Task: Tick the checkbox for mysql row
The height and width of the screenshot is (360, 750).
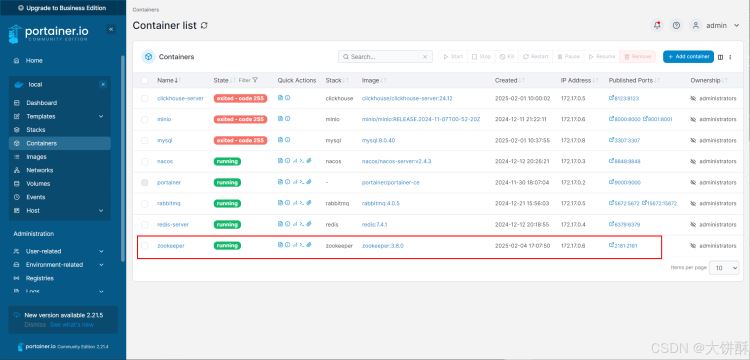Action: 144,141
